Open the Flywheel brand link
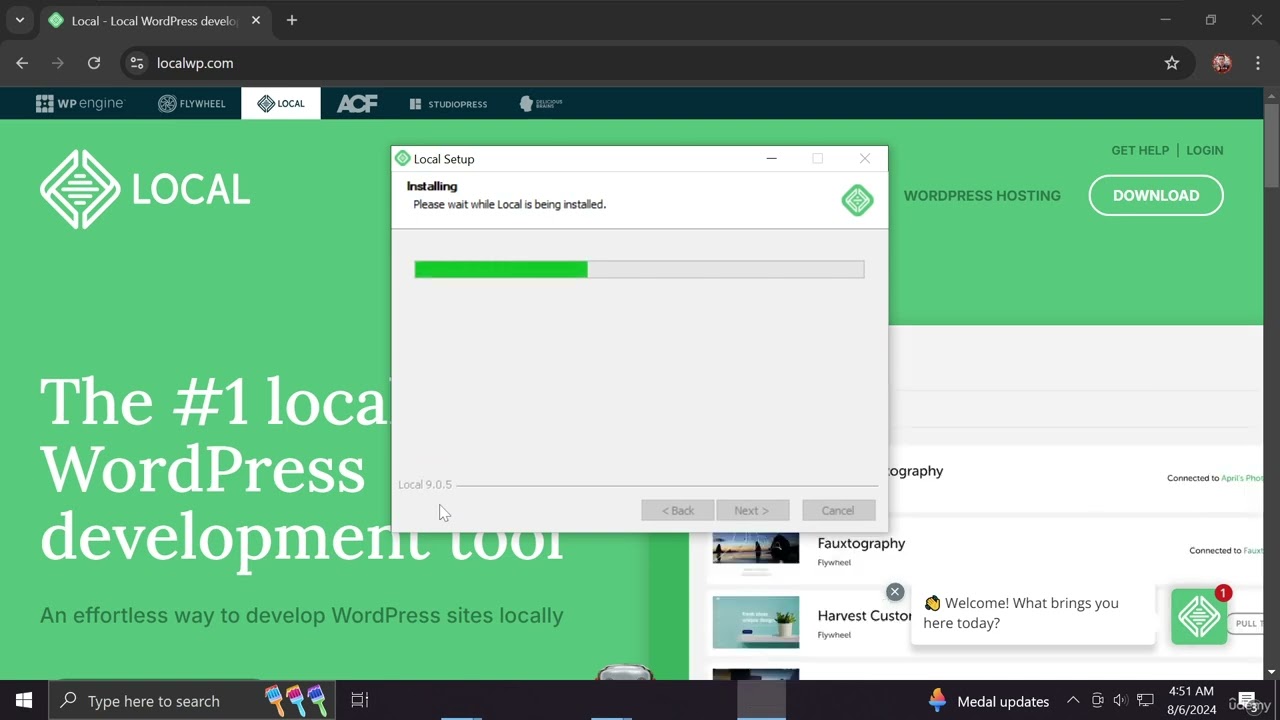Image resolution: width=1280 pixels, height=720 pixels. click(192, 103)
